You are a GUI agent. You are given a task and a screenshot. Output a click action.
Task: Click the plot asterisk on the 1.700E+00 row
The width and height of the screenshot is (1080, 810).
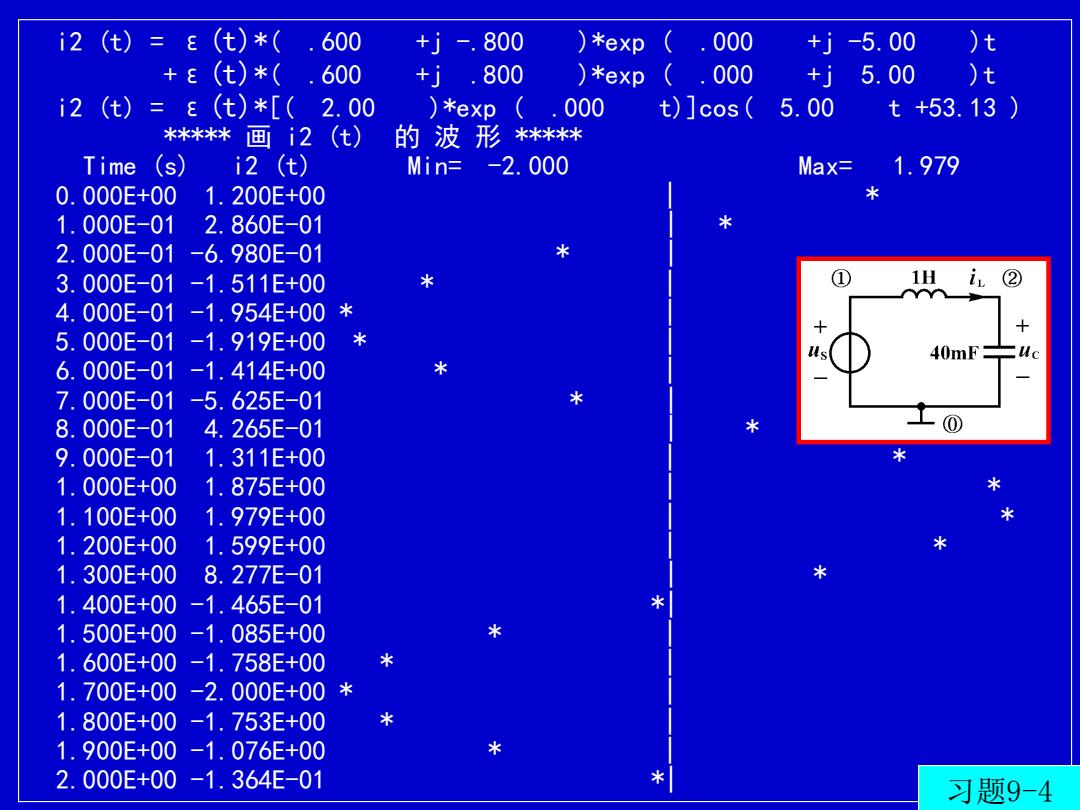[346, 690]
